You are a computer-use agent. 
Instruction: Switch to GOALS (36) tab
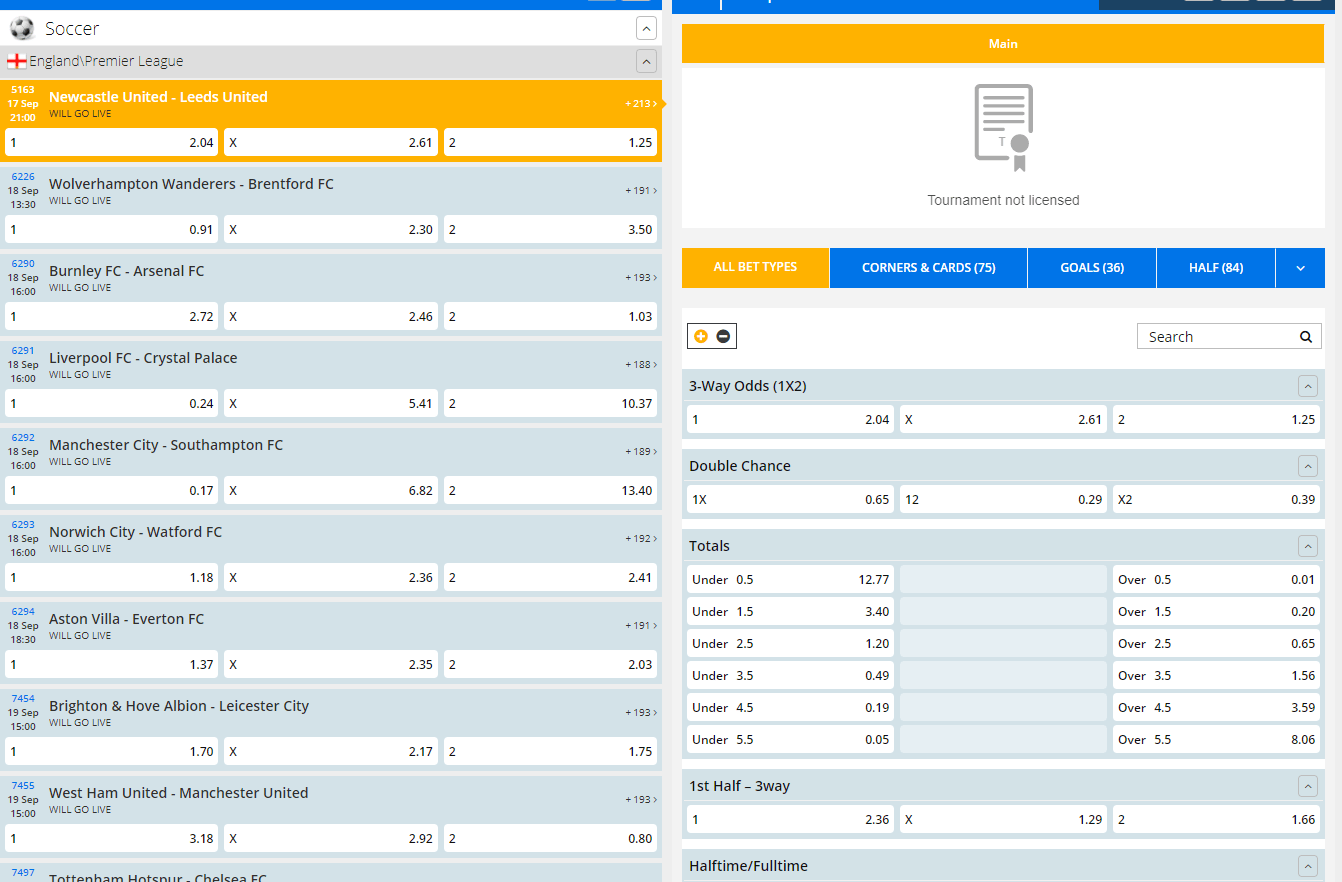1092,268
